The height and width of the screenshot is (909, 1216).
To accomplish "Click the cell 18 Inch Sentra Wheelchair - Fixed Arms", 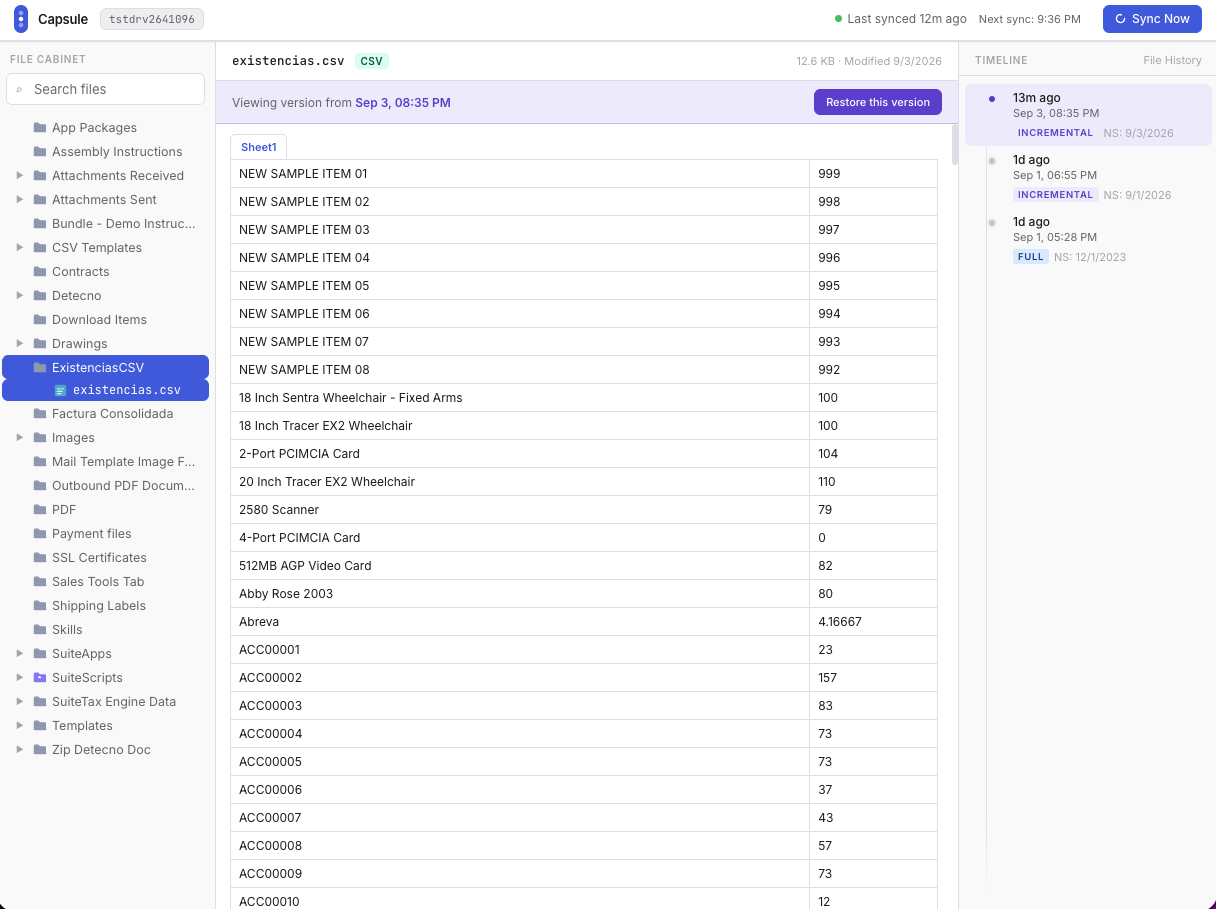I will point(520,398).
